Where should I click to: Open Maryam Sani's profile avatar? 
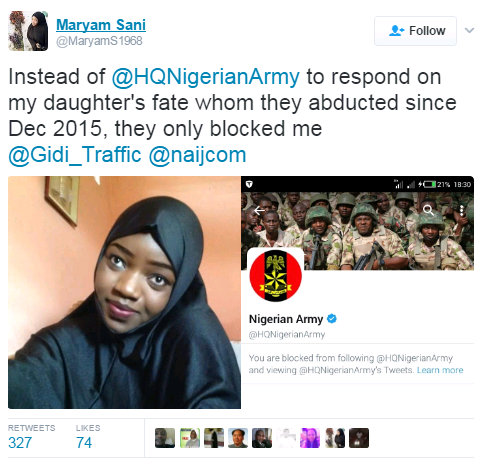[x=28, y=31]
